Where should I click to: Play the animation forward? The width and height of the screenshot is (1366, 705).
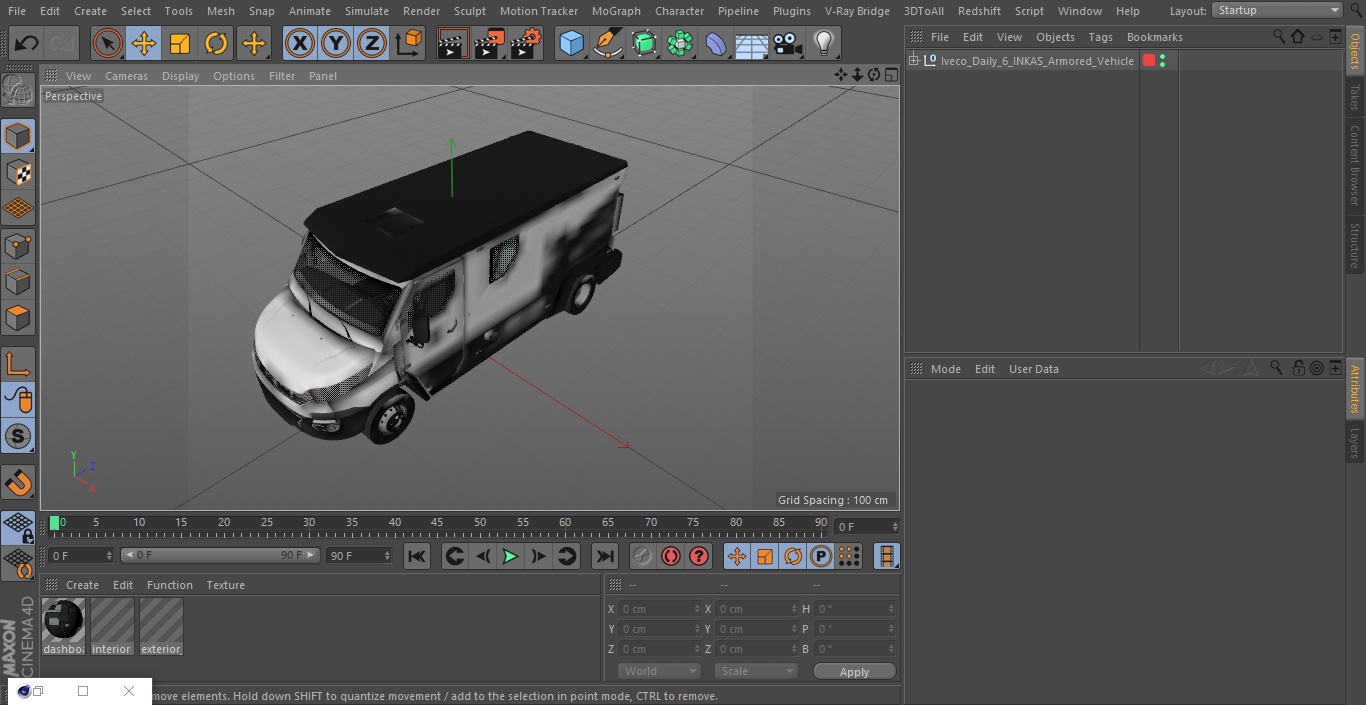pos(510,557)
